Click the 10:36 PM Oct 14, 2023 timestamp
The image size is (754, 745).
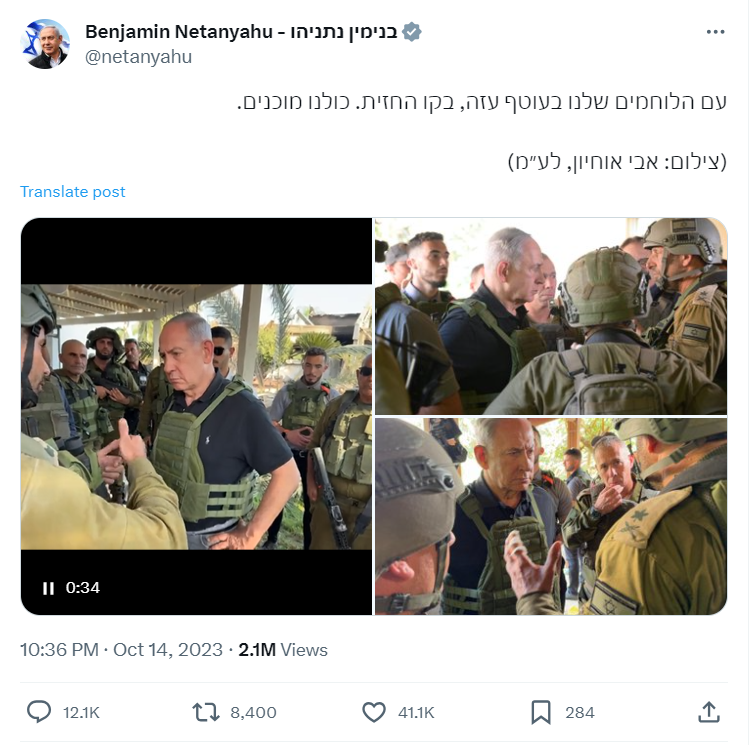(121, 650)
